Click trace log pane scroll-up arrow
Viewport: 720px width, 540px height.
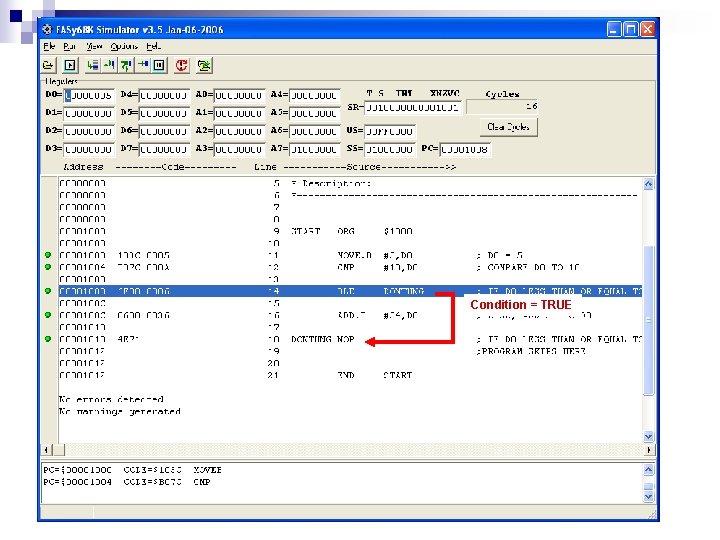point(648,469)
